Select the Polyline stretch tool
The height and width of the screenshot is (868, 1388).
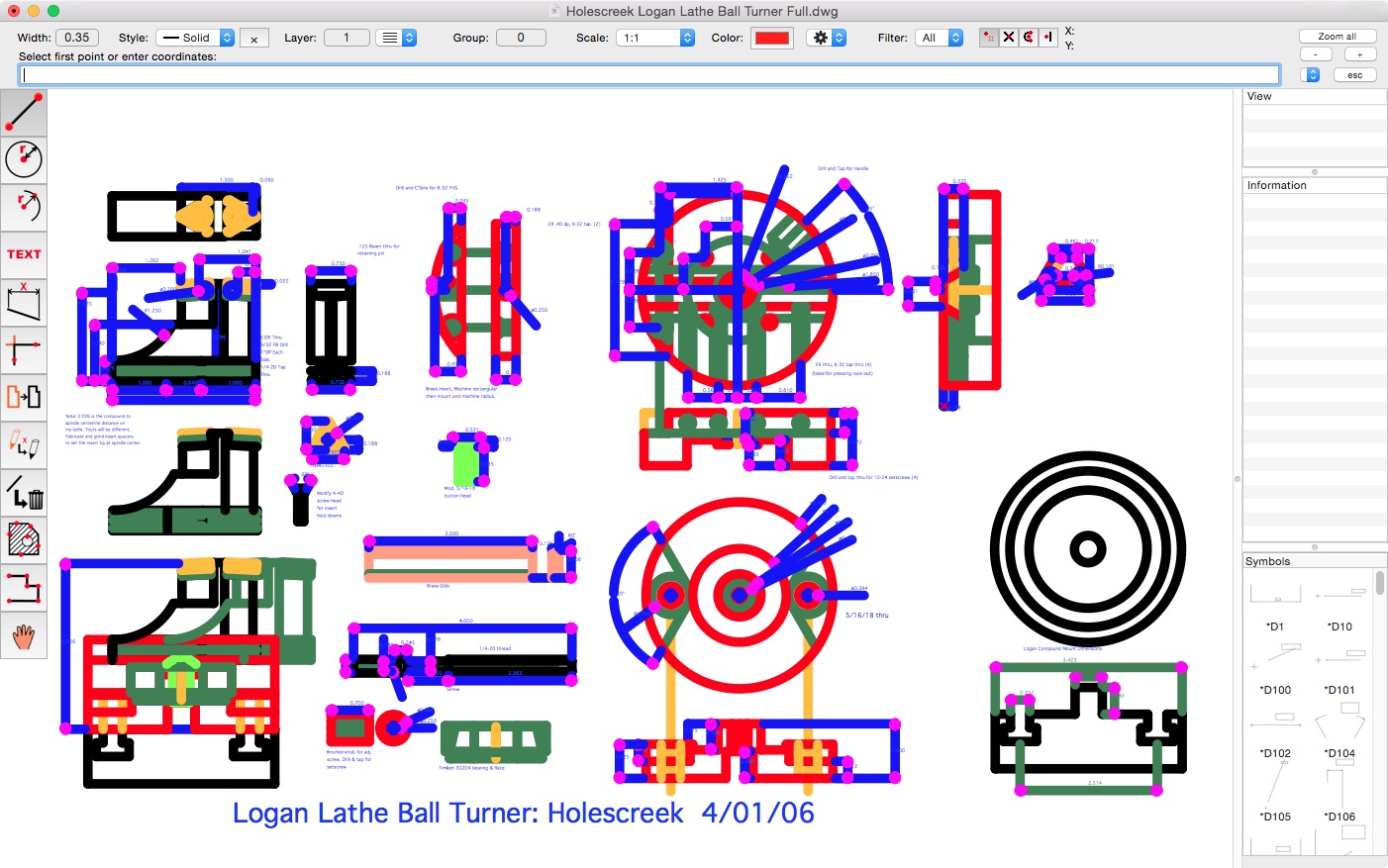pos(24,587)
